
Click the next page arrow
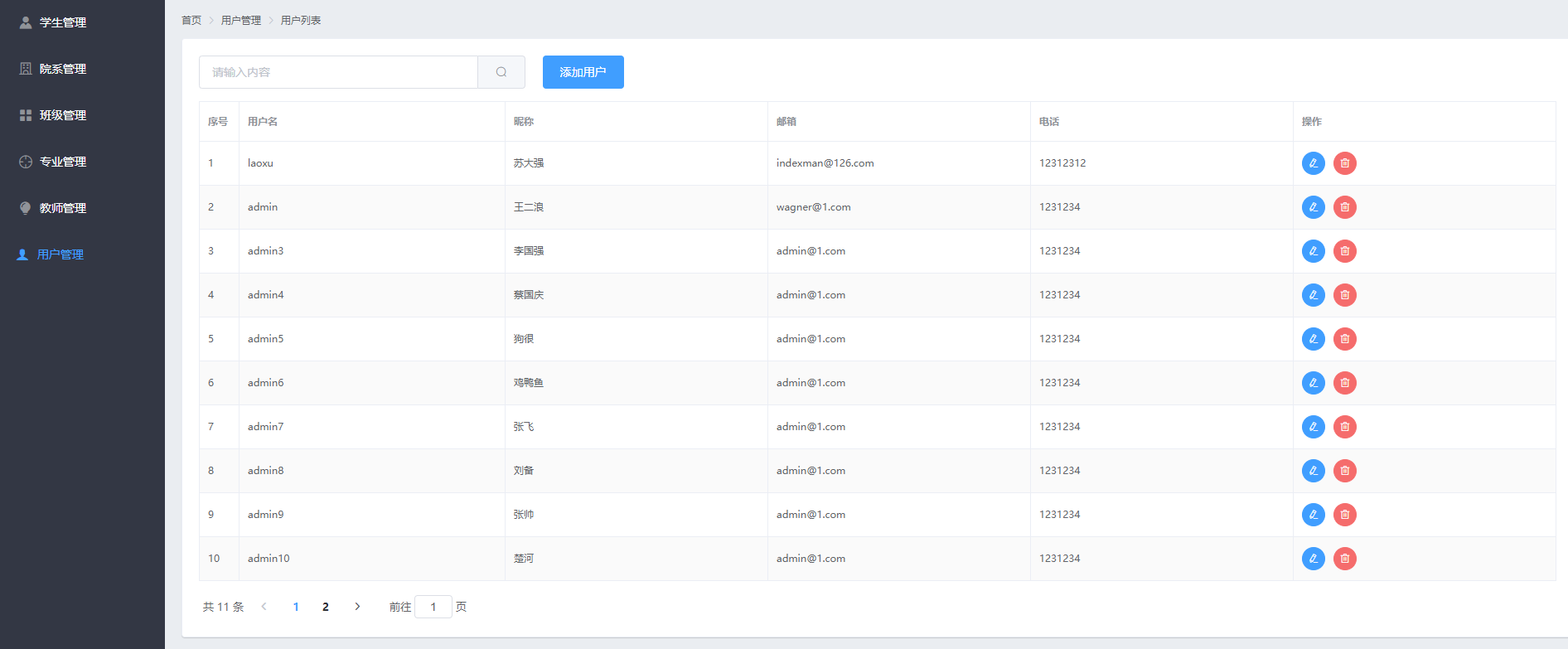click(x=357, y=607)
